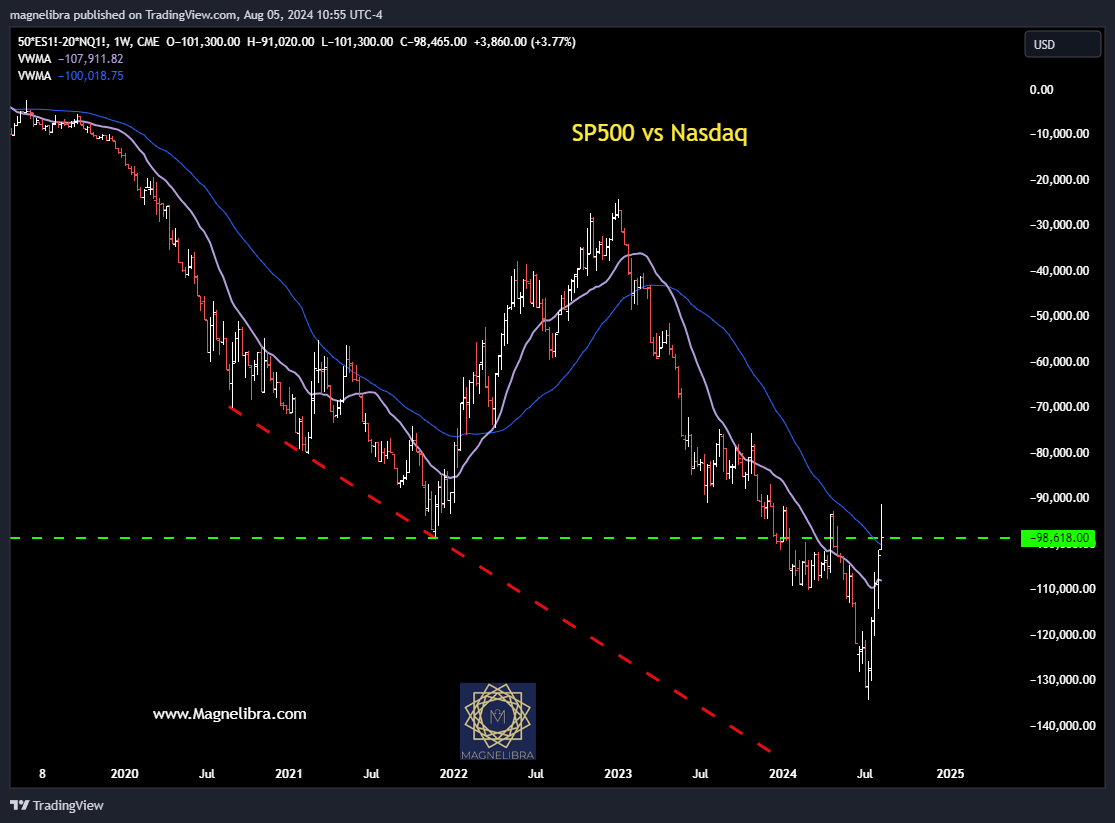Screen dimensions: 1115x823
Task: Click the -60,000.00 price axis label
Action: tap(1060, 361)
